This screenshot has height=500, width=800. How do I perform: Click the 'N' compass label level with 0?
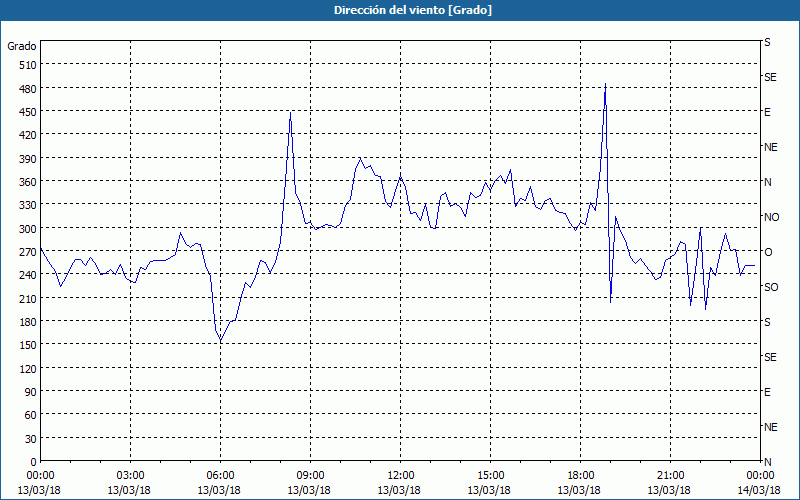coord(767,462)
